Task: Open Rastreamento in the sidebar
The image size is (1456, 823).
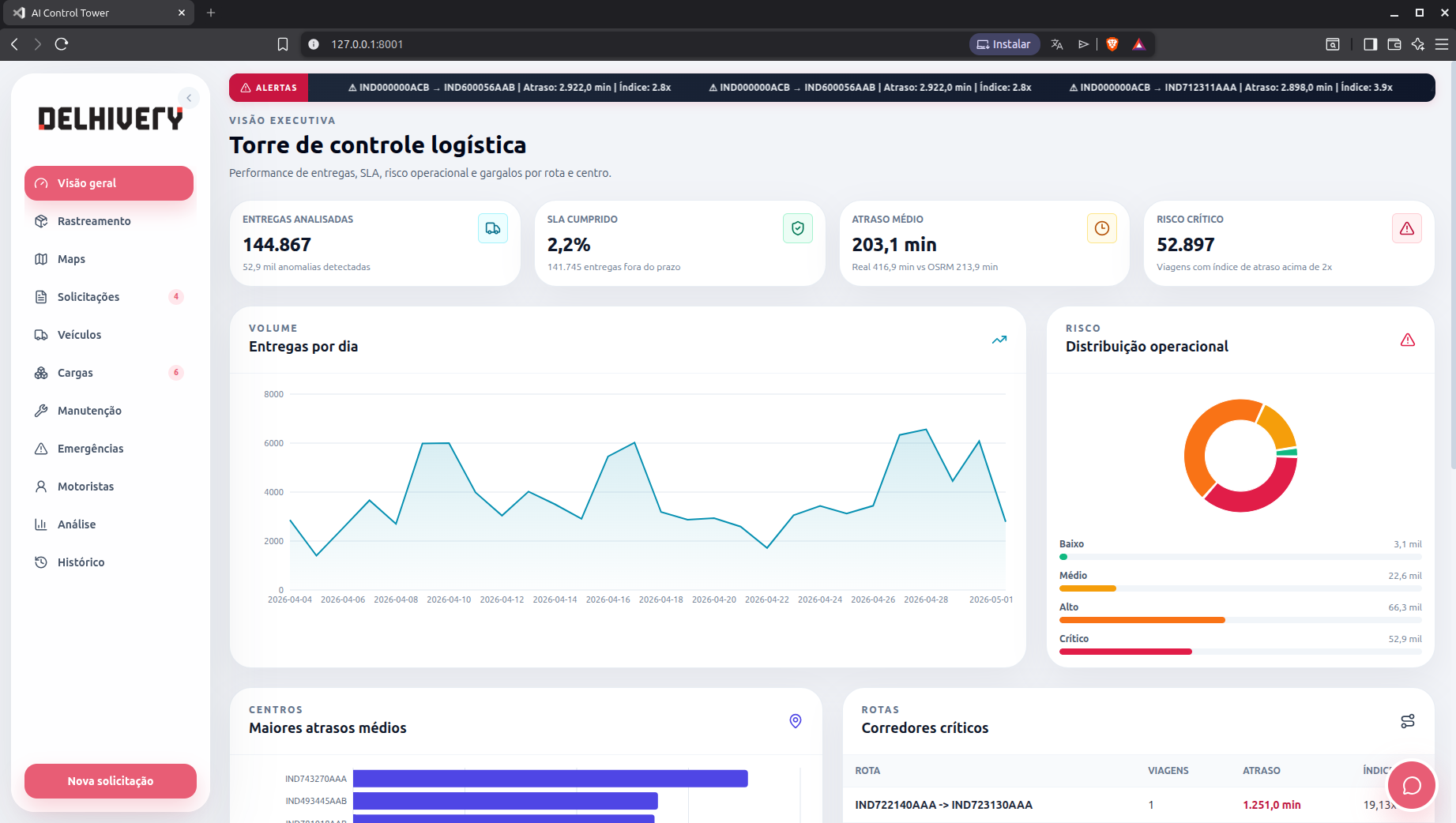Action: coord(109,221)
